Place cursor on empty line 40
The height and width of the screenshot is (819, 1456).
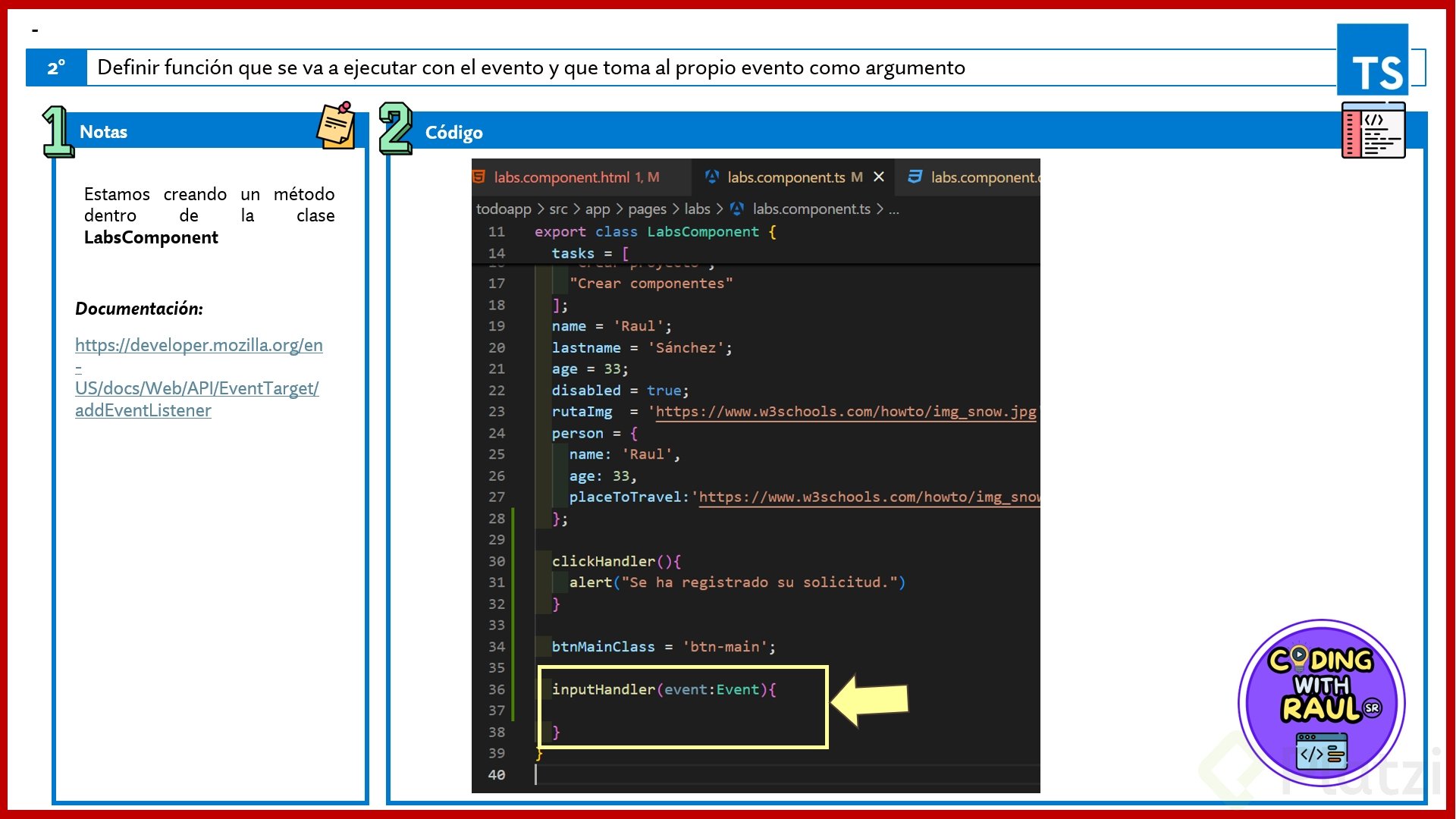(x=682, y=775)
